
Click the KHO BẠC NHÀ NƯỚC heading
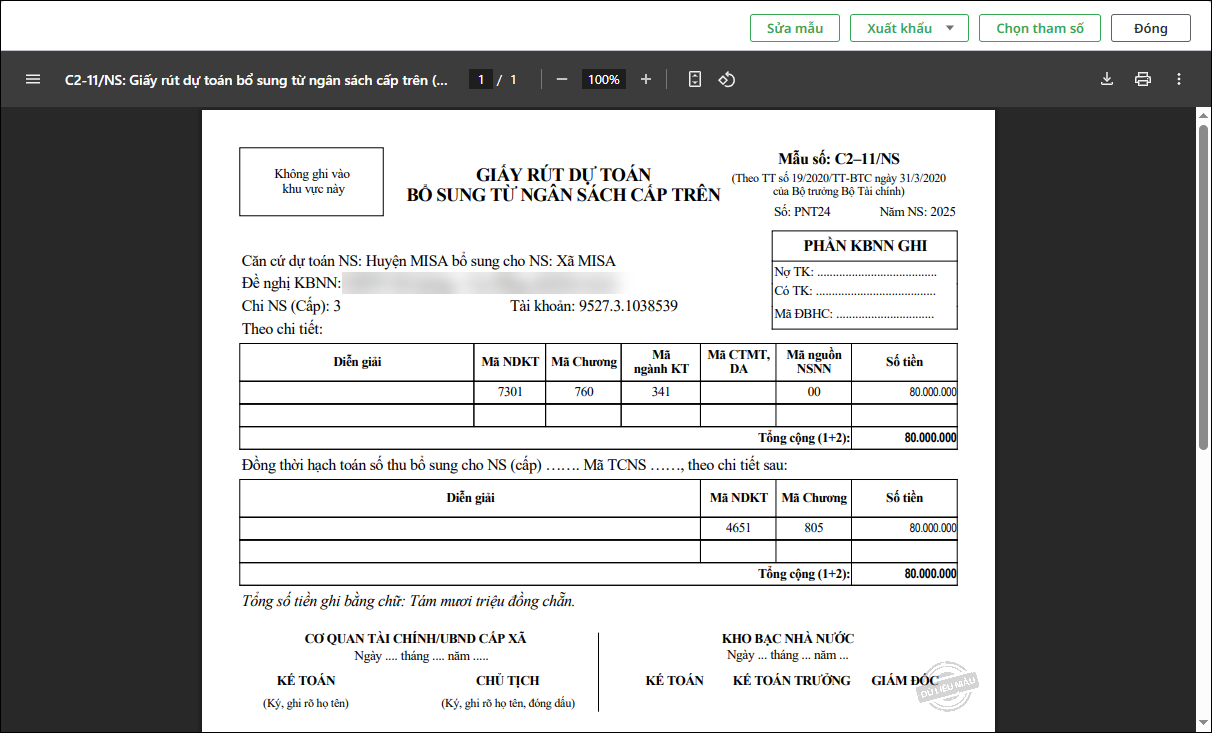coord(788,639)
